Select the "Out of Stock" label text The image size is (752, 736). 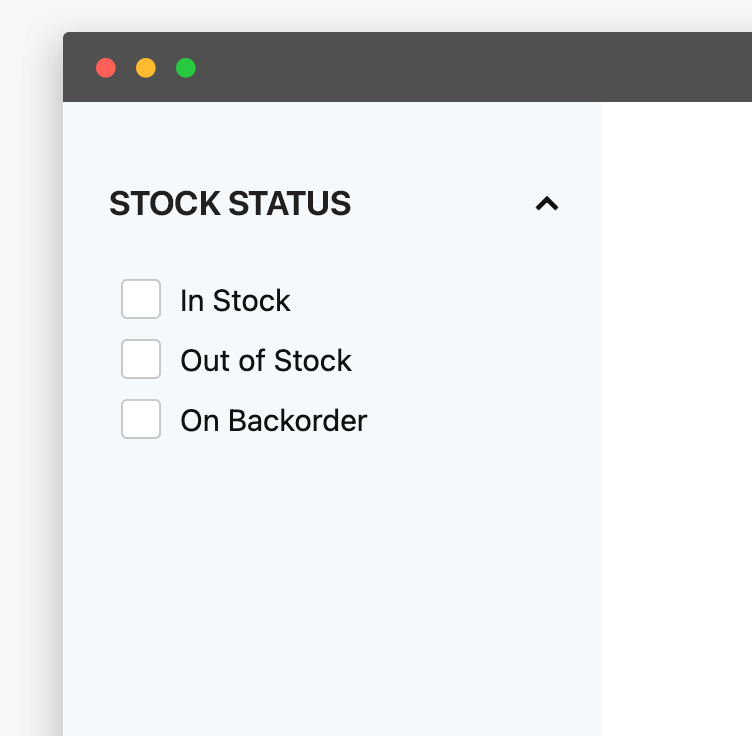[x=266, y=361]
